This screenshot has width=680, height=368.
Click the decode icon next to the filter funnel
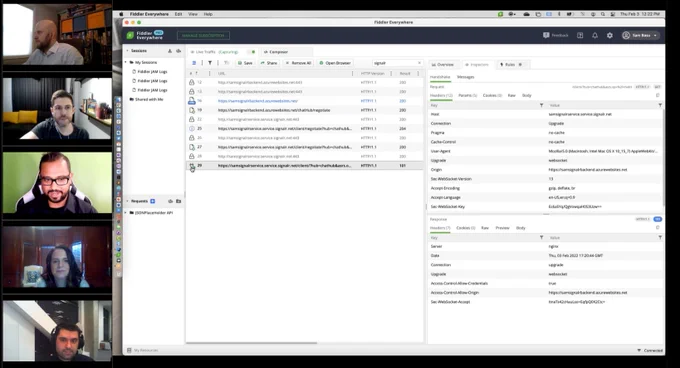[x=226, y=63]
